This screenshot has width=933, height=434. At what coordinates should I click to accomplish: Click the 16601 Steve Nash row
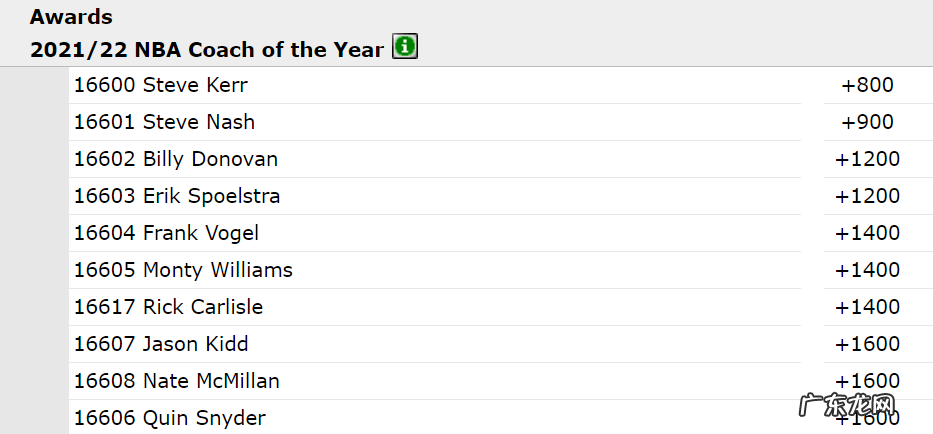164,122
